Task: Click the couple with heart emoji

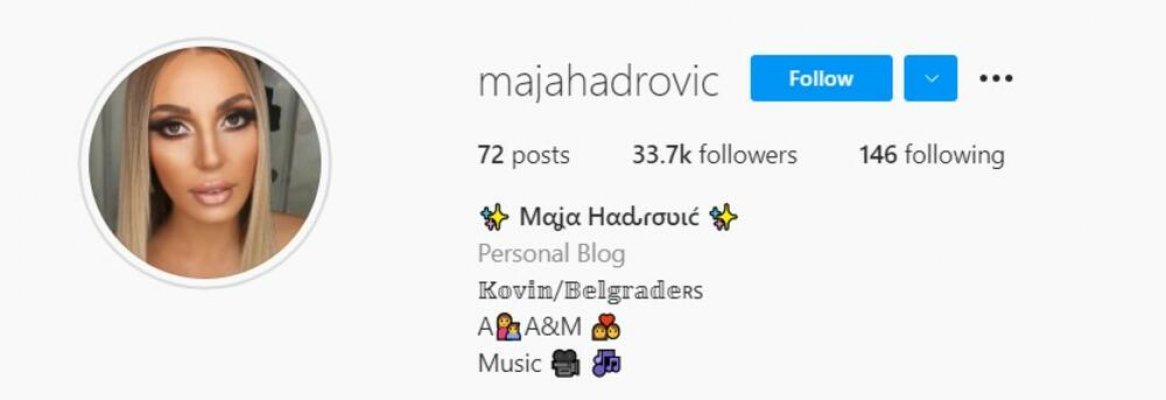Action: [x=606, y=327]
